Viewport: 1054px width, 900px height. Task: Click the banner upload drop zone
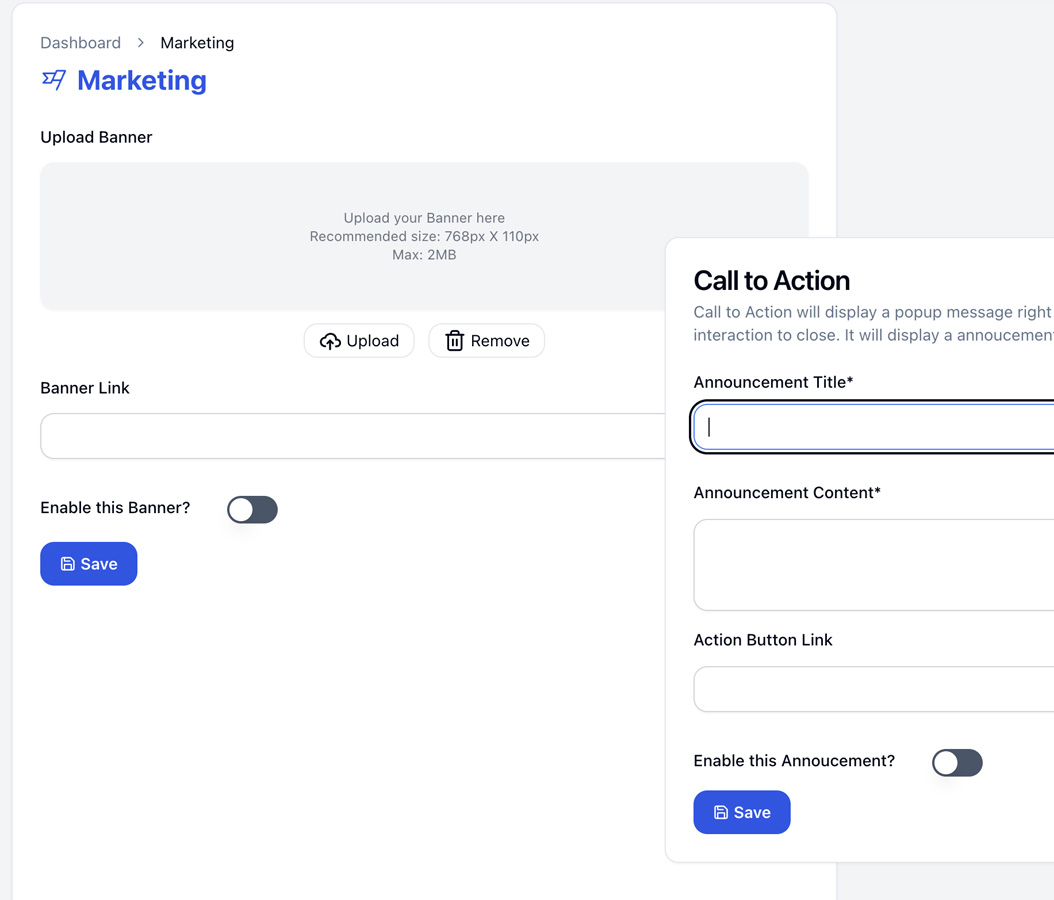click(x=424, y=236)
